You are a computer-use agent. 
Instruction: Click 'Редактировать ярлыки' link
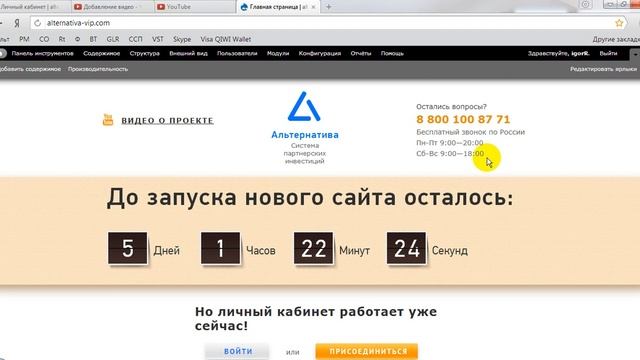point(603,69)
